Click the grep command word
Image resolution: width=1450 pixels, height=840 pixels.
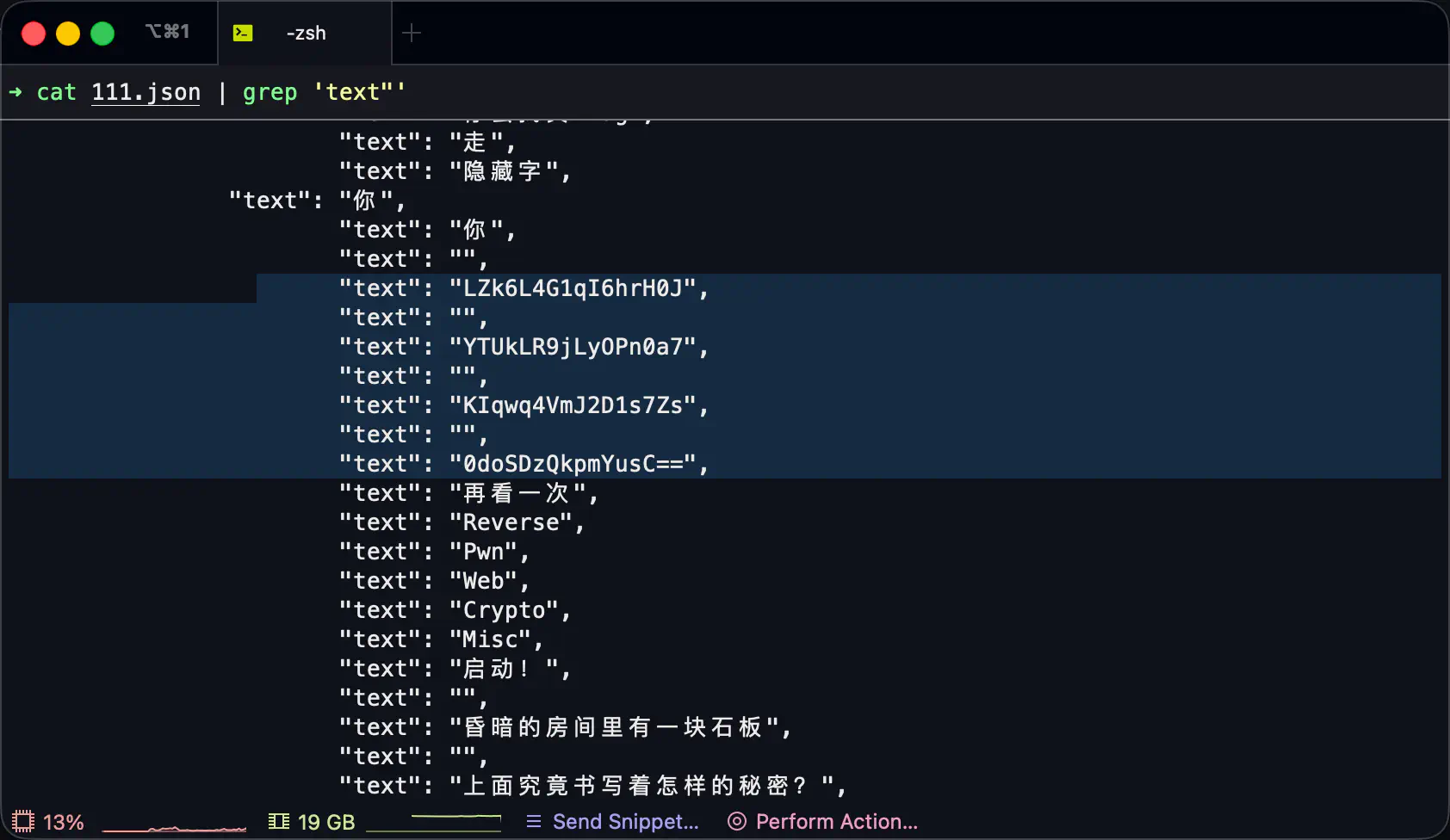click(270, 92)
